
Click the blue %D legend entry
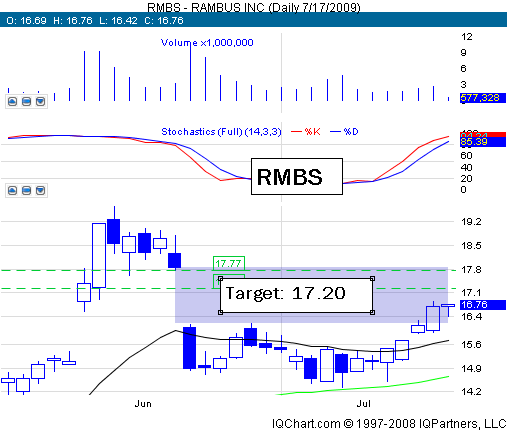(344, 132)
